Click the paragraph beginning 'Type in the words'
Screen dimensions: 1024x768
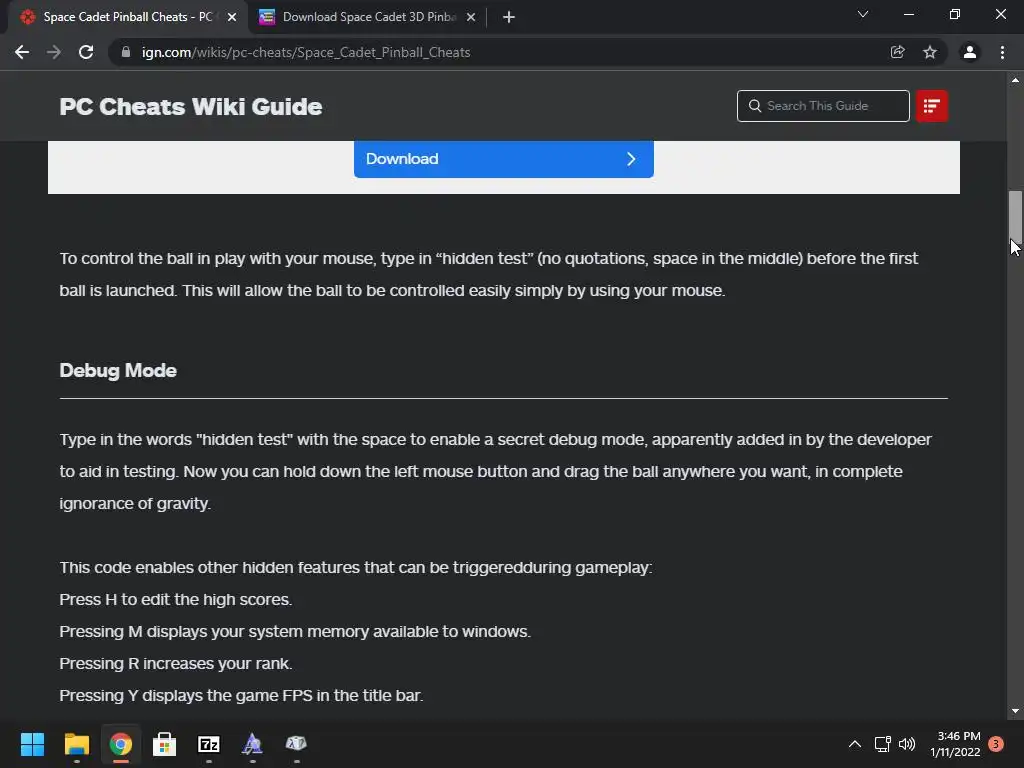click(x=496, y=472)
